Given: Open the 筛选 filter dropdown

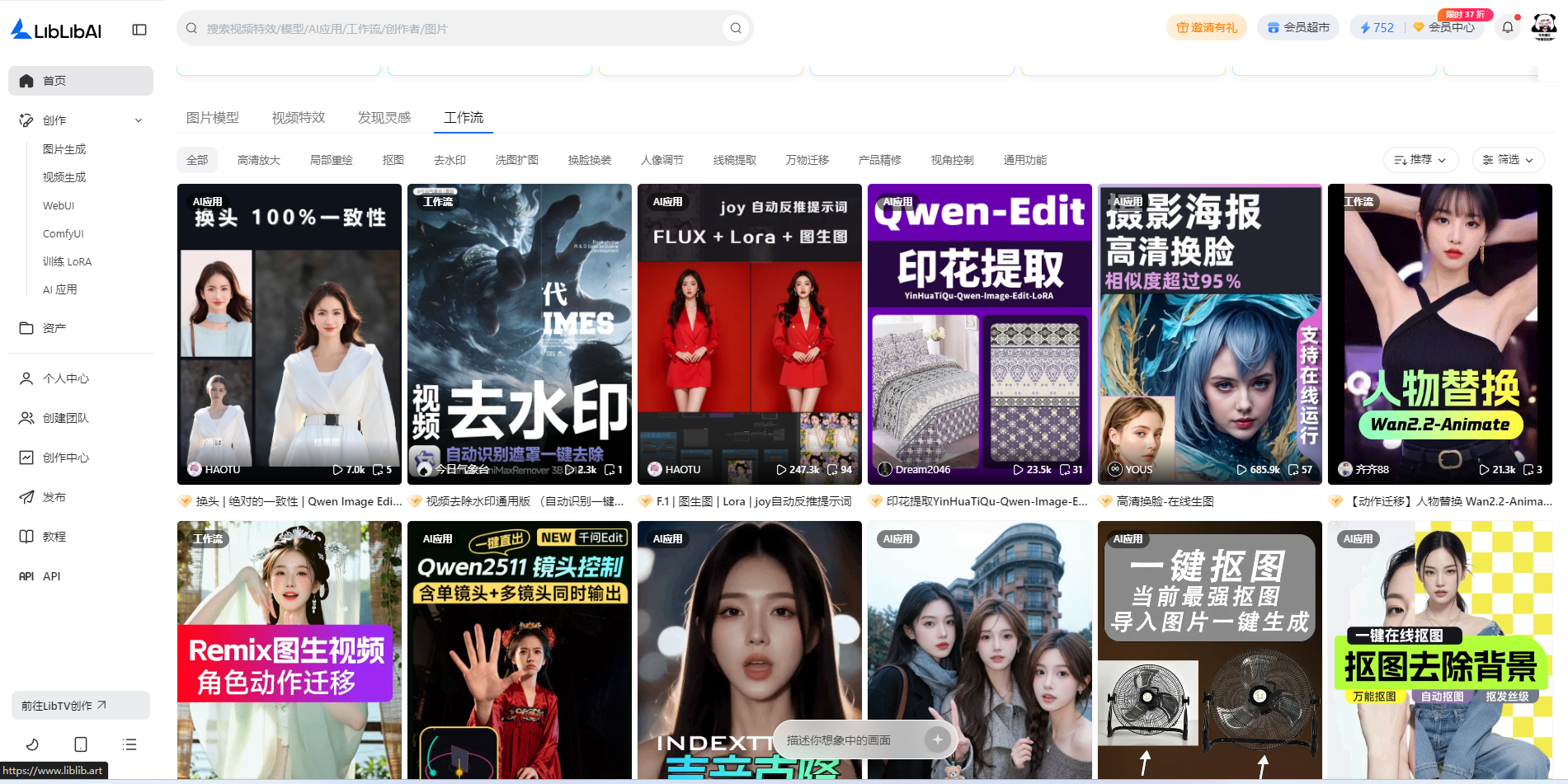Looking at the screenshot, I should click(1509, 160).
